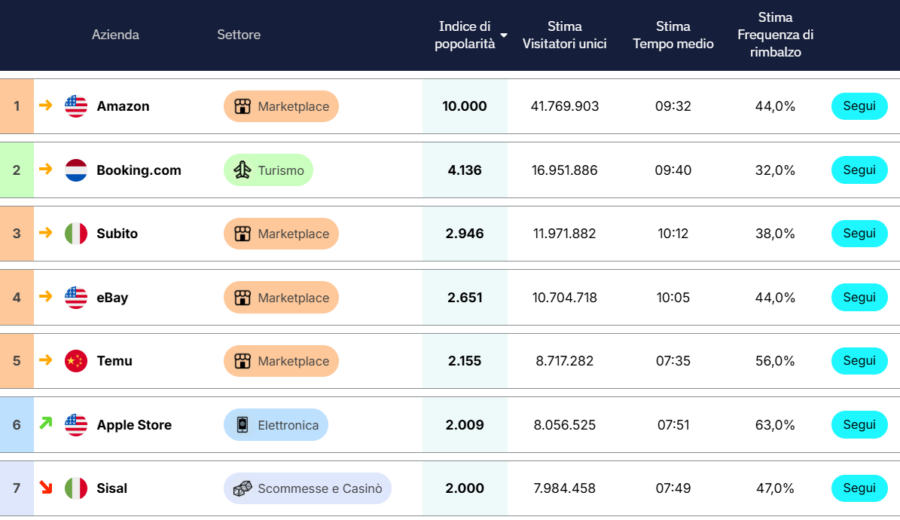The image size is (900, 520).
Task: Click the store icon in Temu's Marketplace tag
Action: pyautogui.click(x=242, y=361)
